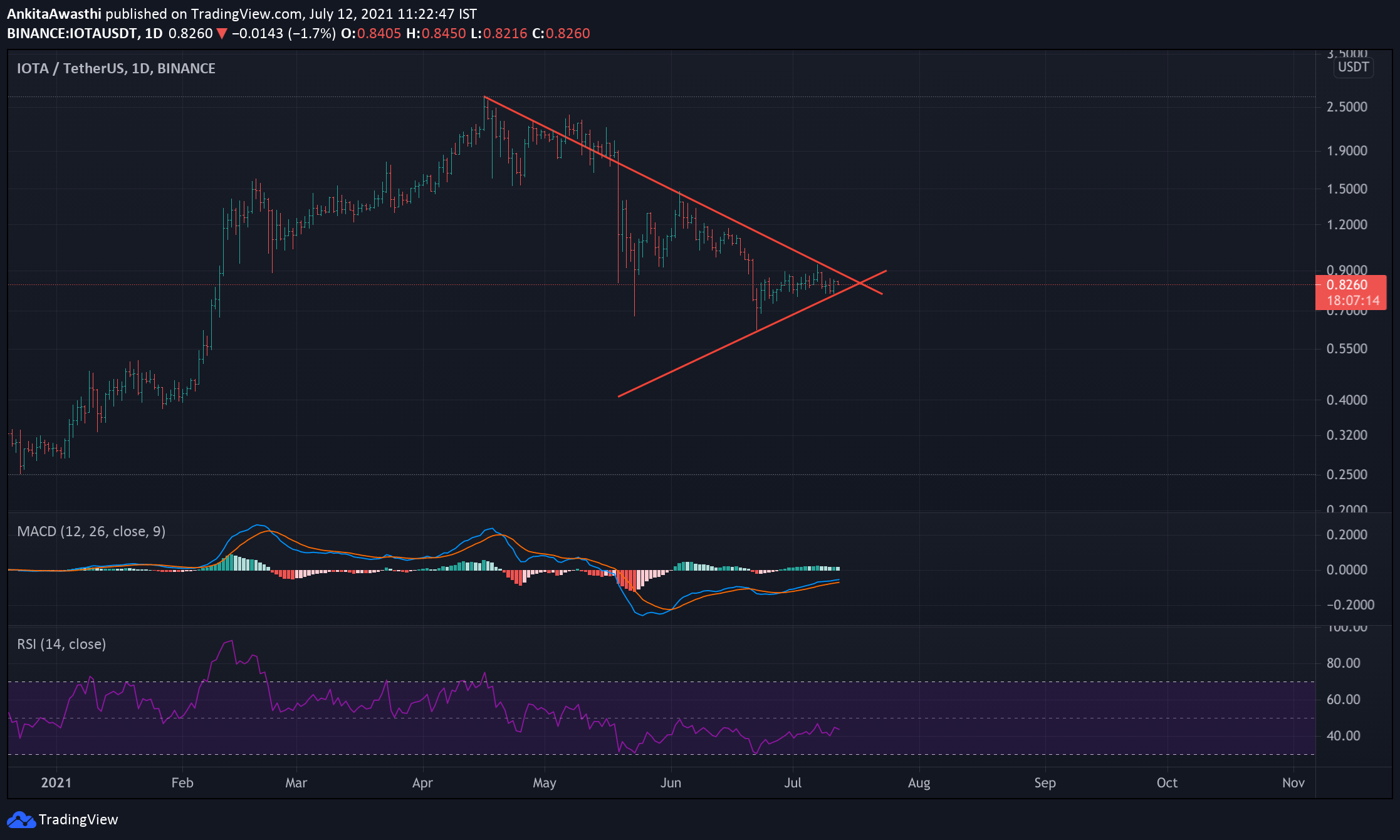Click the 2.5000 price axis label
This screenshot has width=1400, height=840.
tap(1347, 106)
